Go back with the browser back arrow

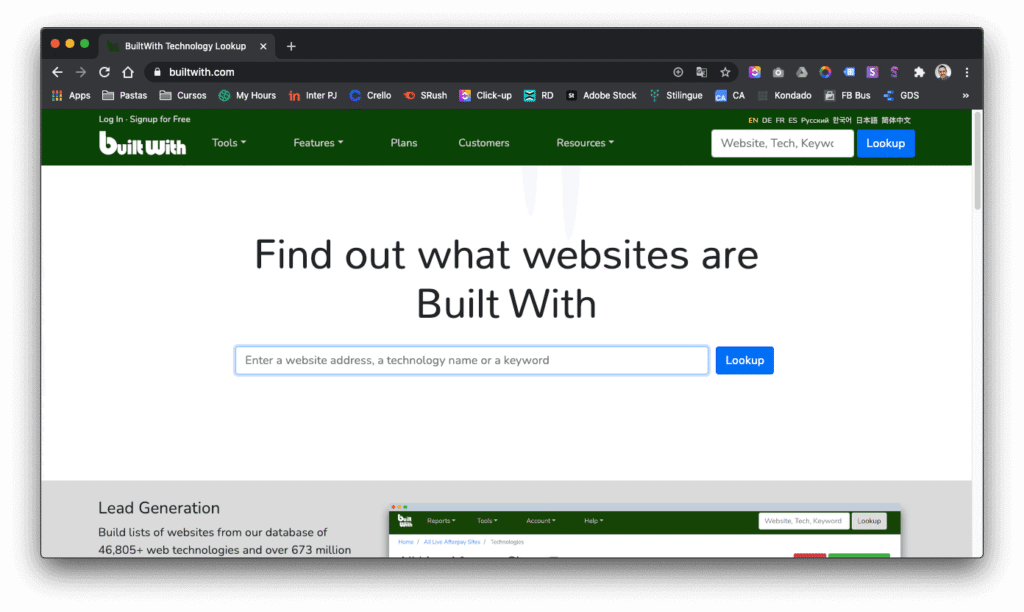[57, 72]
